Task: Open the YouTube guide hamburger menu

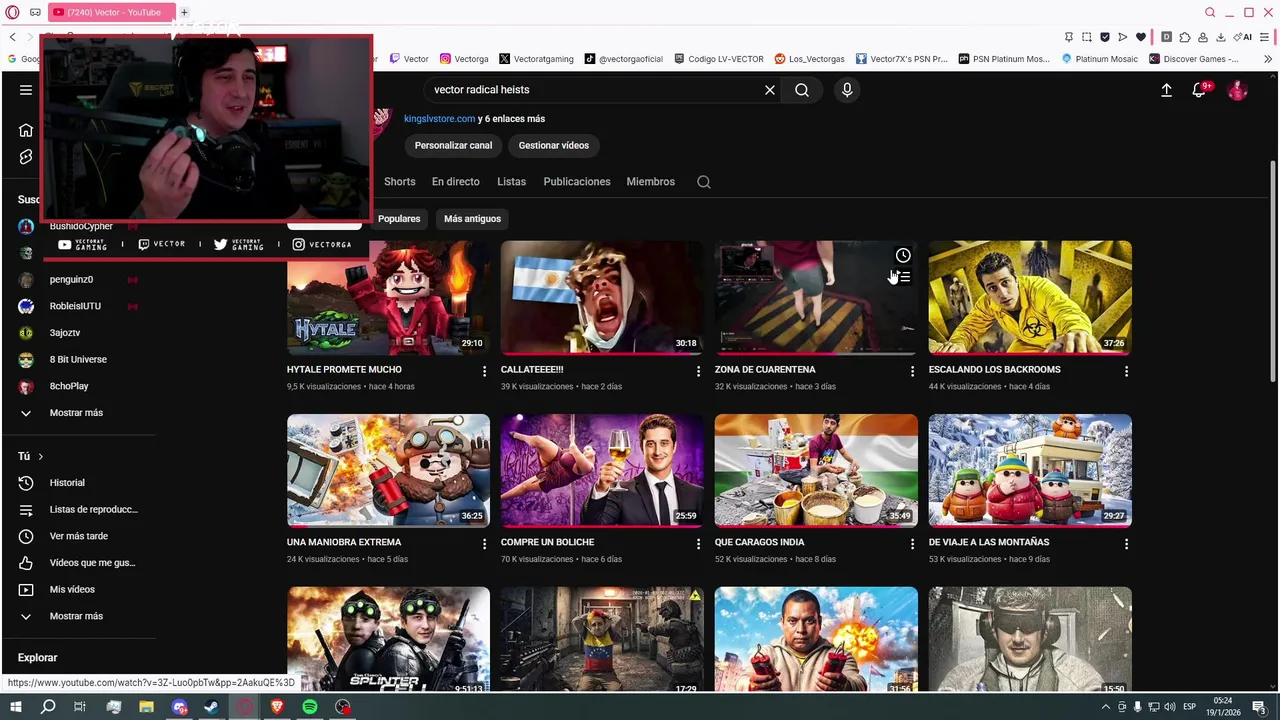Action: [26, 90]
